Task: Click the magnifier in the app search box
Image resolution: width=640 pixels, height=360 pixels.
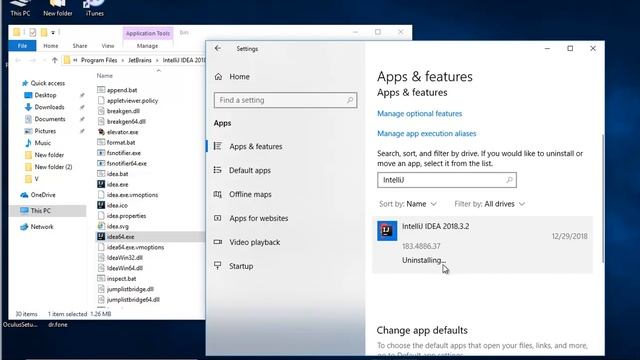Action: (x=509, y=180)
